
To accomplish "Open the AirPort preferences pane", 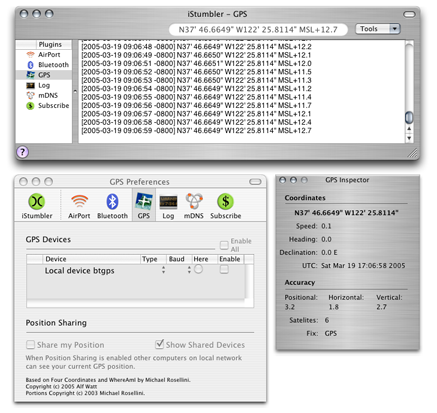I will point(79,206).
